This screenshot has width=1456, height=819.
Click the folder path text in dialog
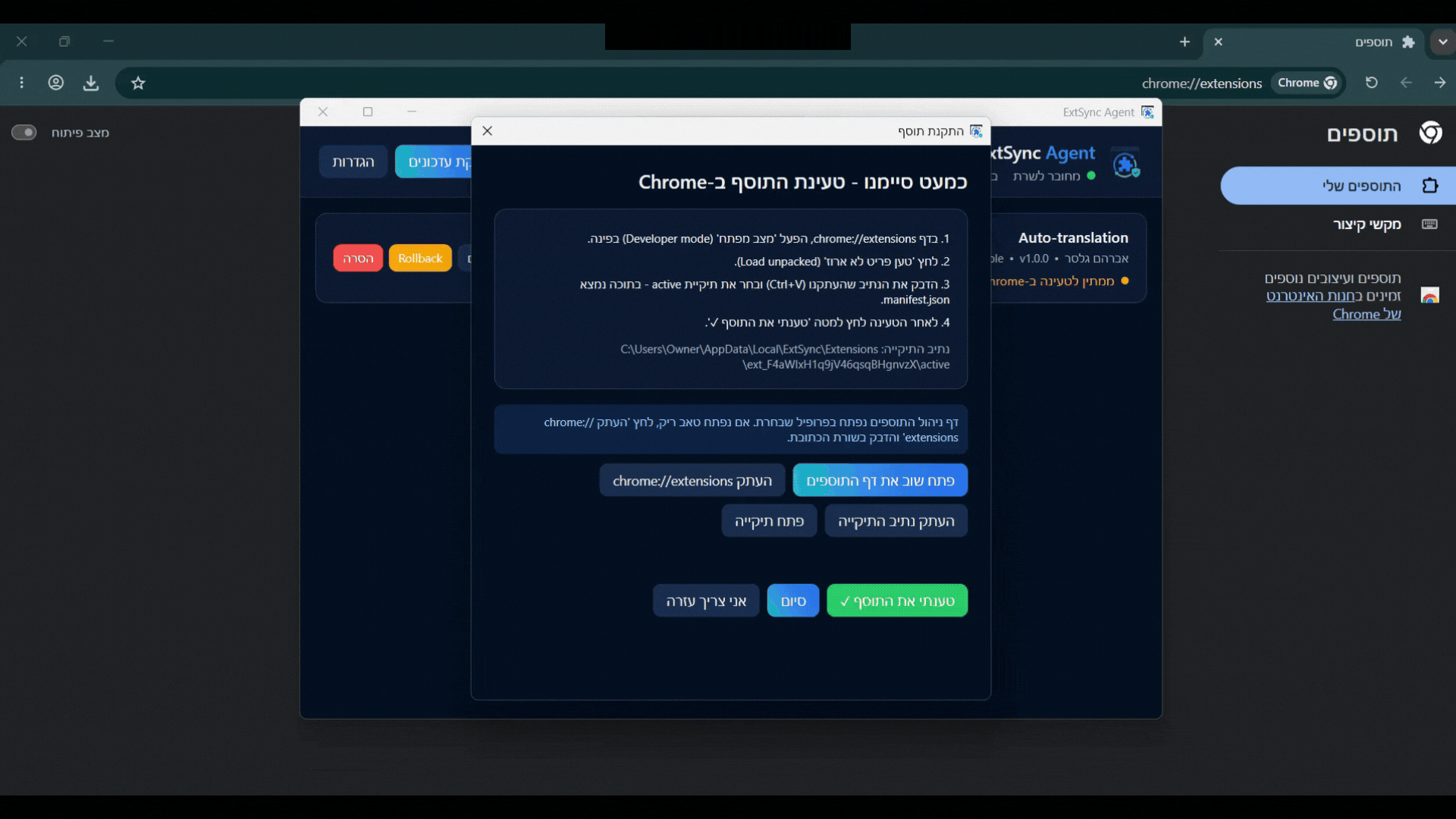pos(785,357)
